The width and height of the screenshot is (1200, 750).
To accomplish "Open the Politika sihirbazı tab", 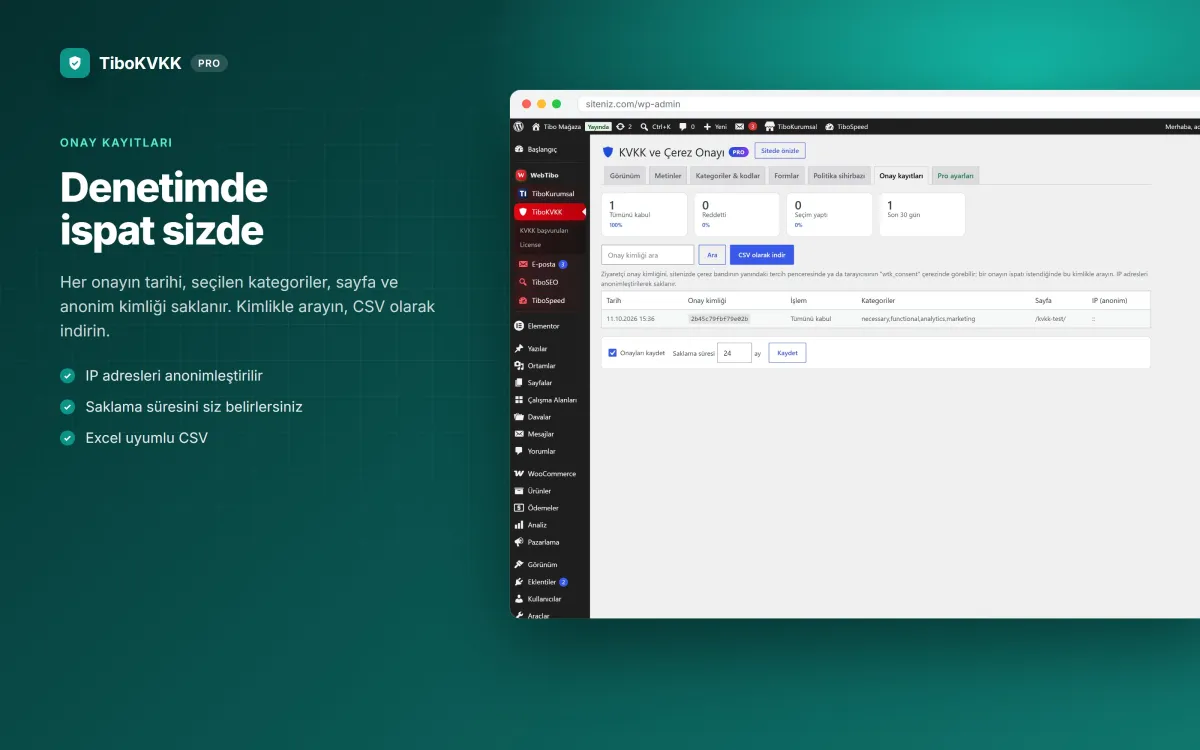I will pyautogui.click(x=839, y=176).
